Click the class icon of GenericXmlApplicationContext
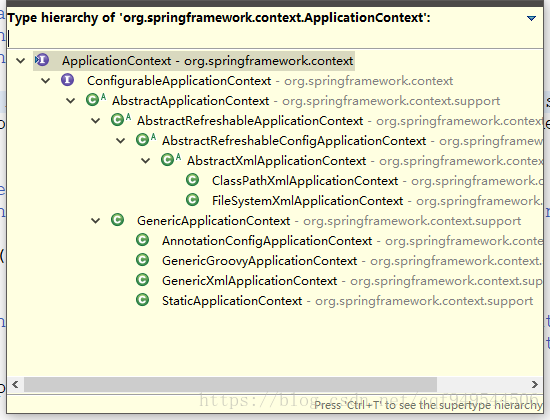550x420 pixels. 142,280
